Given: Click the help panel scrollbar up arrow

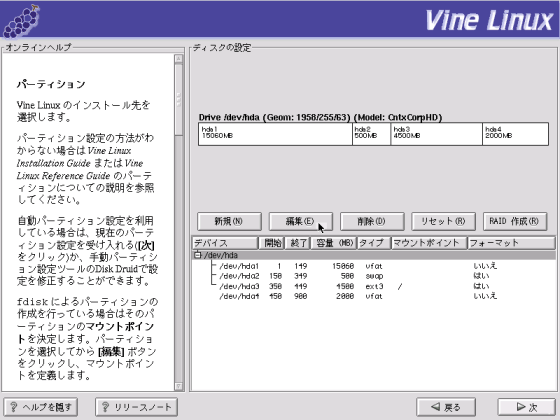Looking at the screenshot, I should [x=179, y=59].
